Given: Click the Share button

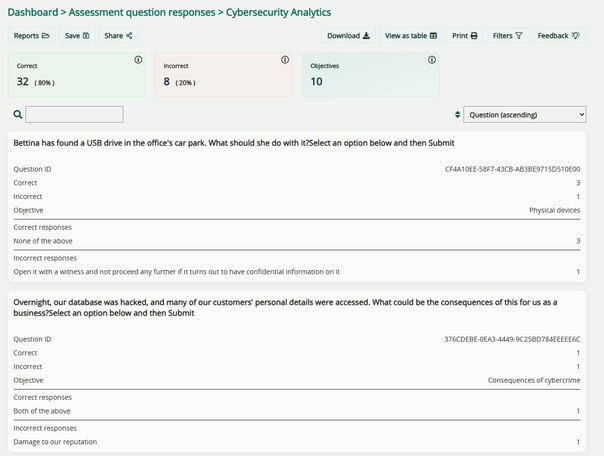Looking at the screenshot, I should coord(118,36).
